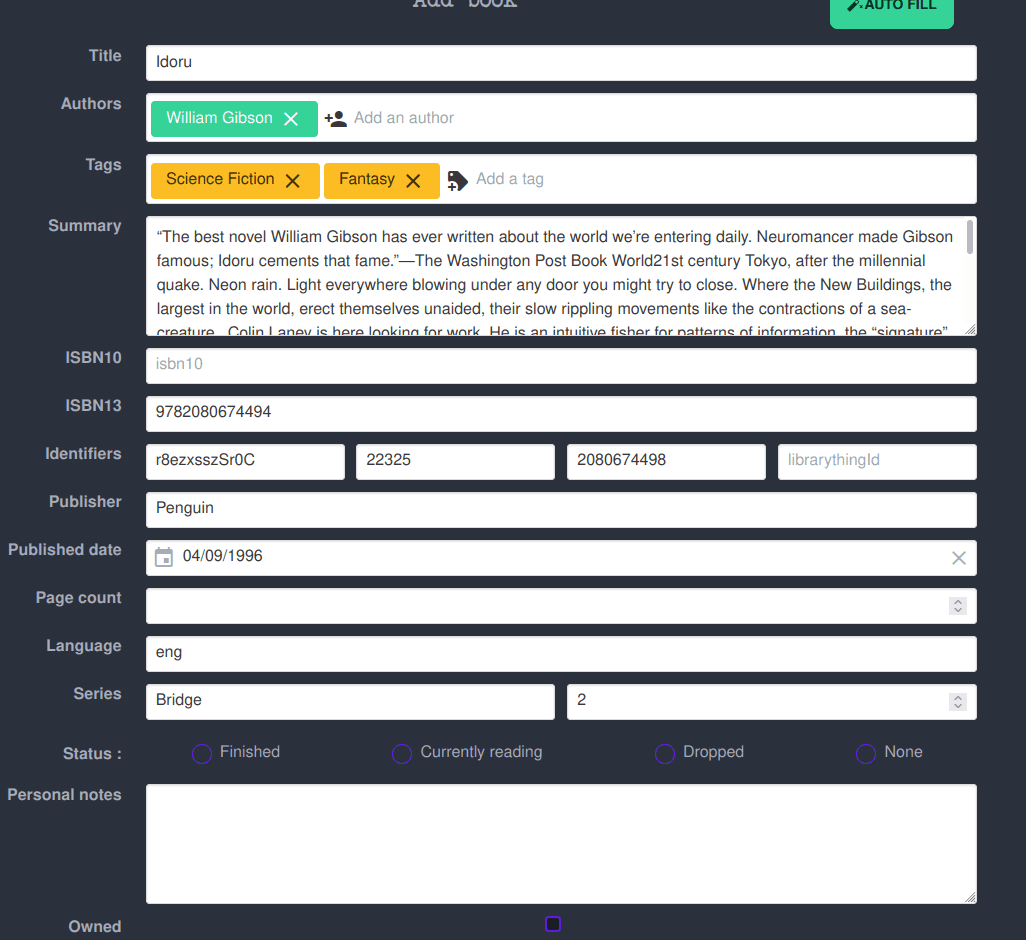The image size is (1026, 940).
Task: Select the Dropped status option
Action: click(665, 754)
